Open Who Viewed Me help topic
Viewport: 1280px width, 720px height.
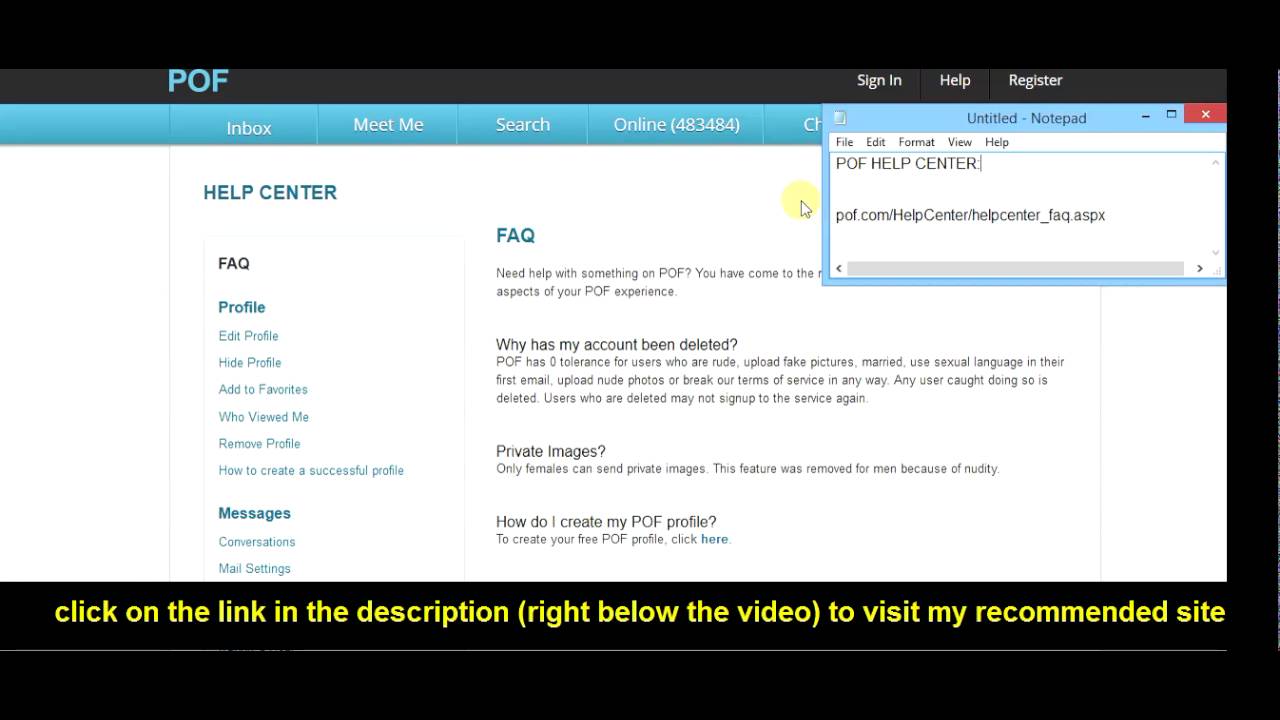click(x=264, y=417)
